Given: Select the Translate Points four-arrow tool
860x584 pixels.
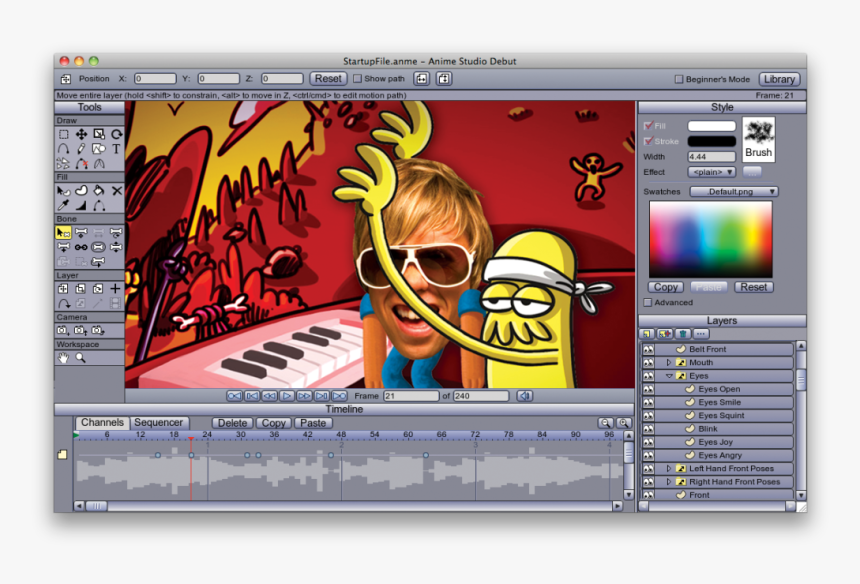Looking at the screenshot, I should 81,134.
